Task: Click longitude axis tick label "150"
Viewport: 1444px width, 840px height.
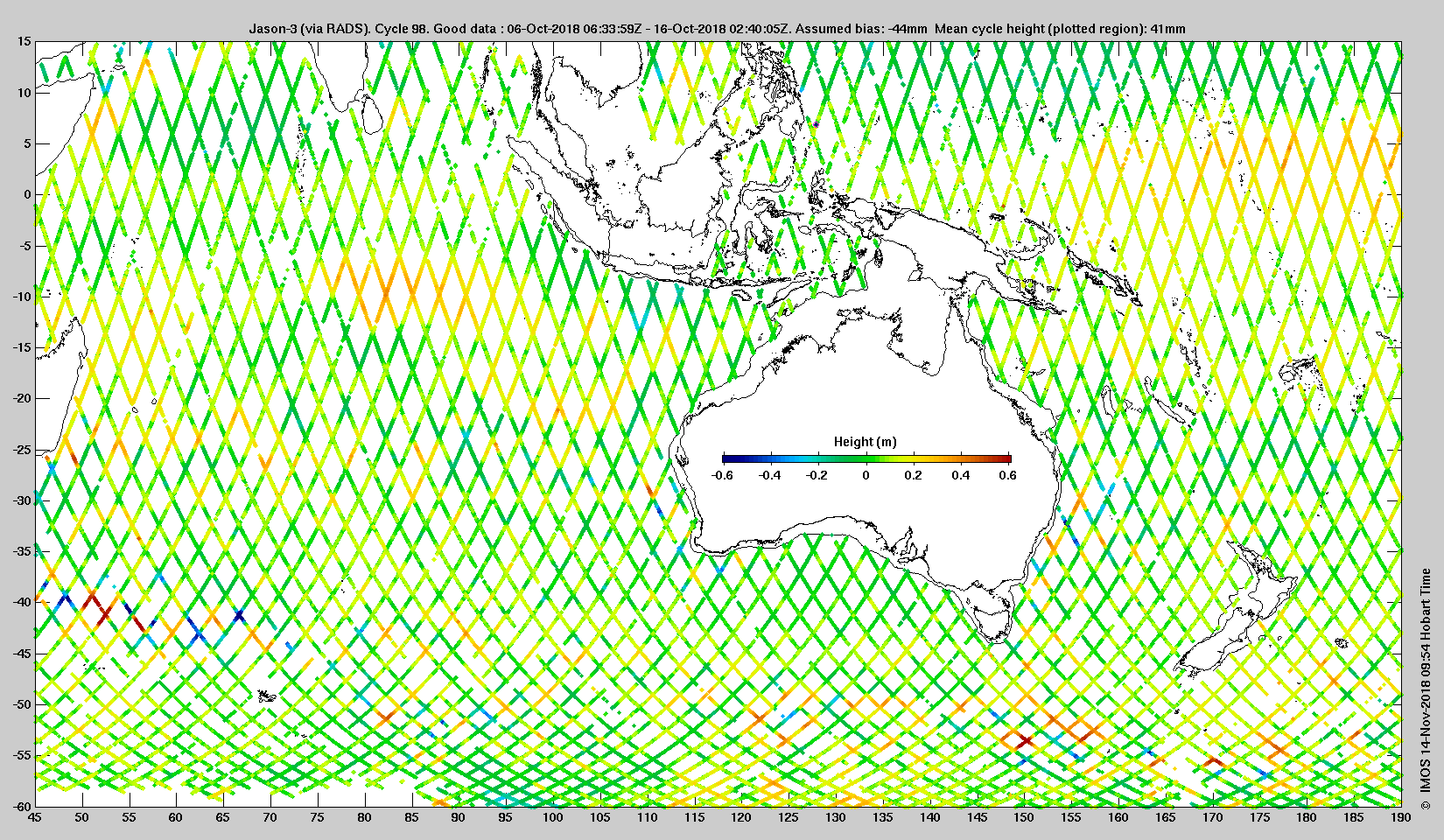Action: [x=1024, y=818]
